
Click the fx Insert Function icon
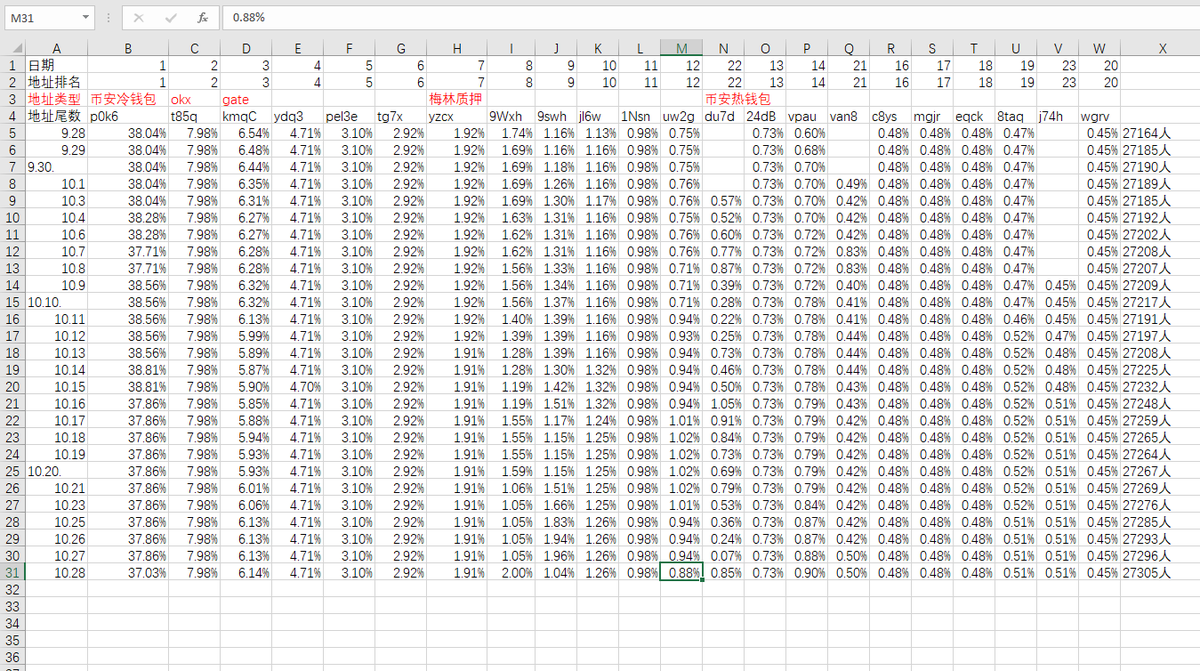202,18
